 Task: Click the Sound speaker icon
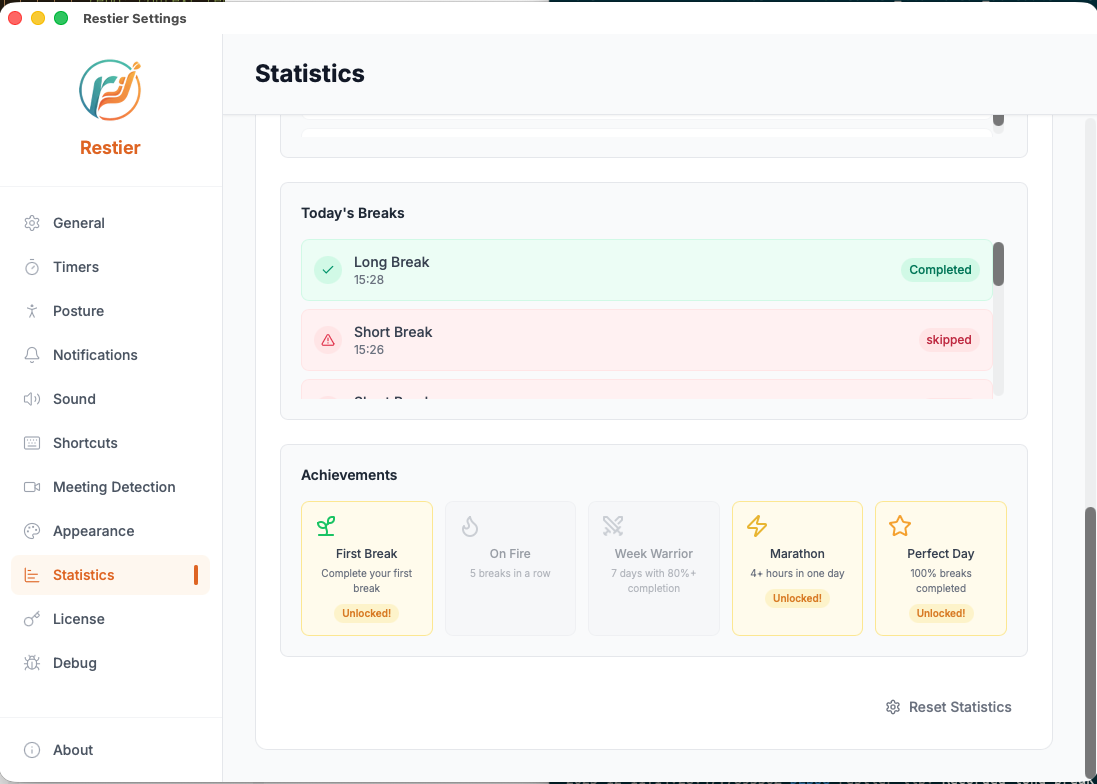click(32, 399)
